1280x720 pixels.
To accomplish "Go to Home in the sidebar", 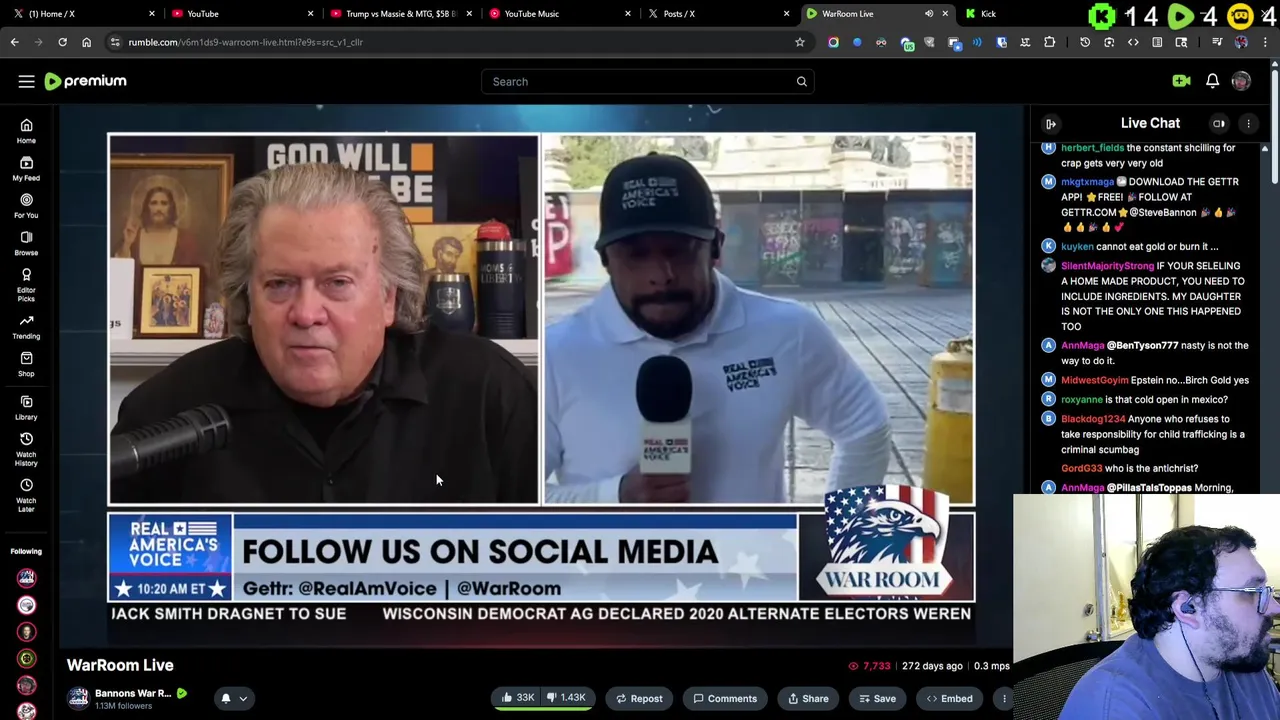I will coord(26,131).
